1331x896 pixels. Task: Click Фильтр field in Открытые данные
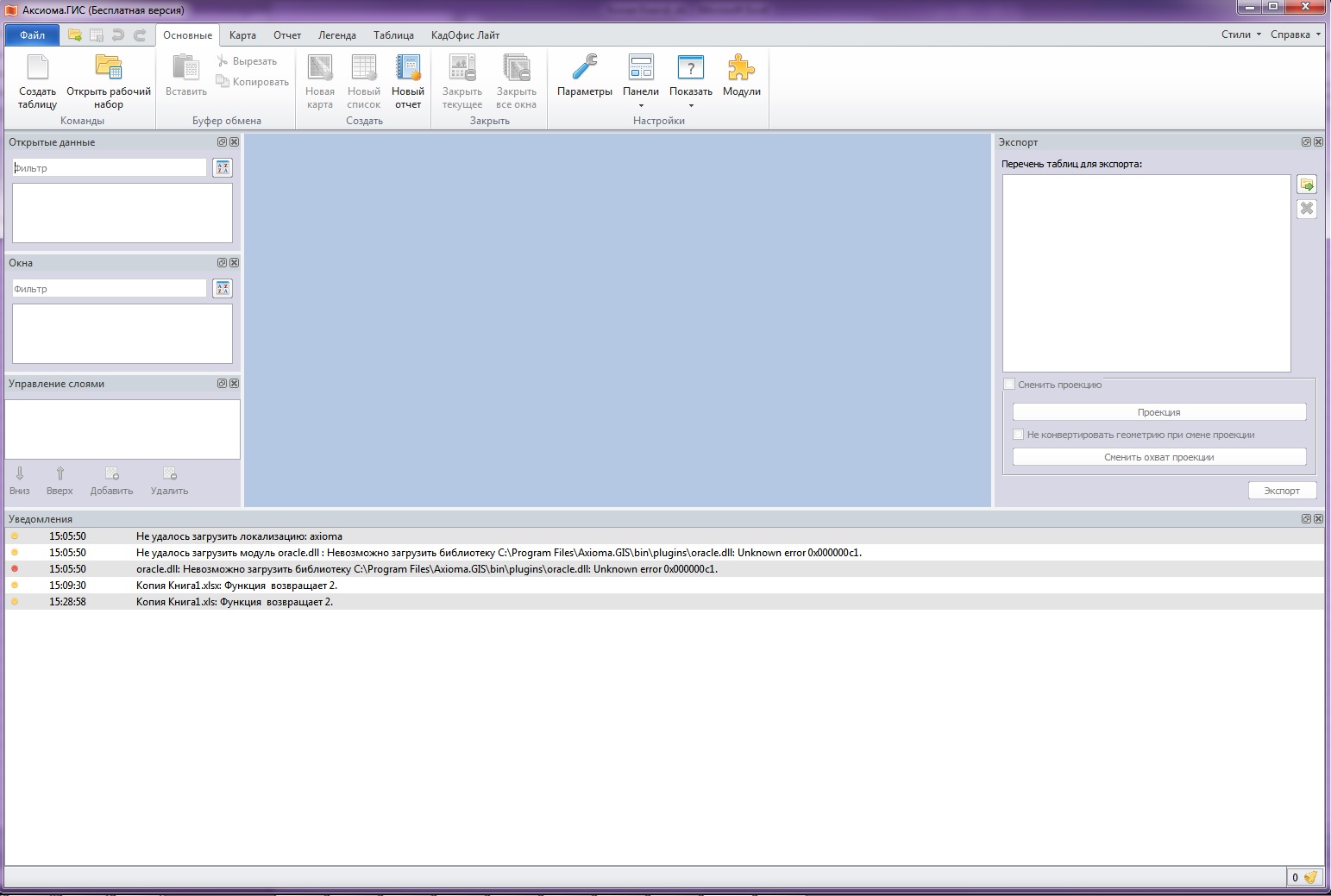110,168
